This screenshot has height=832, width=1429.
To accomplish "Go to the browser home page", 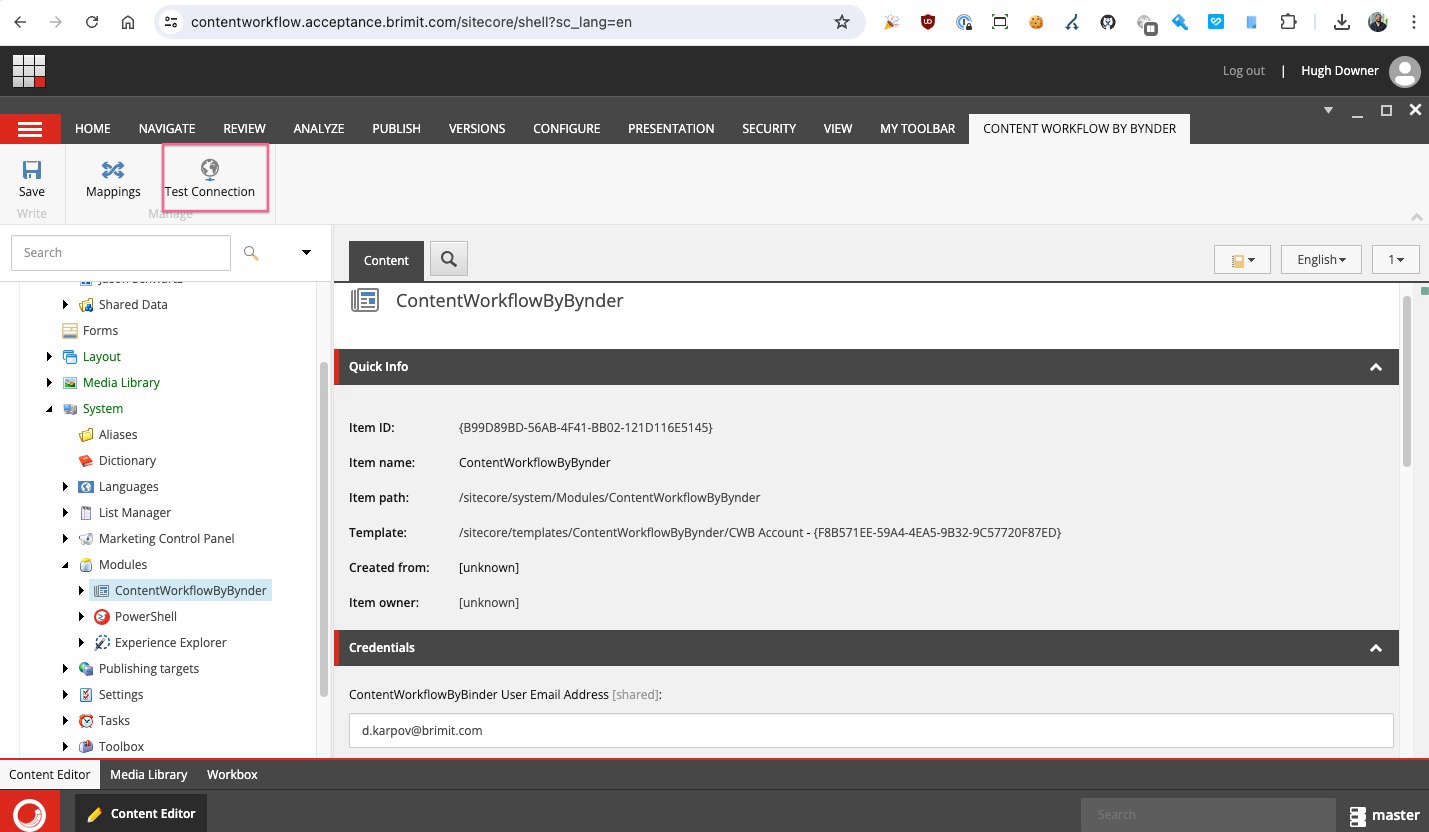I will 127,22.
